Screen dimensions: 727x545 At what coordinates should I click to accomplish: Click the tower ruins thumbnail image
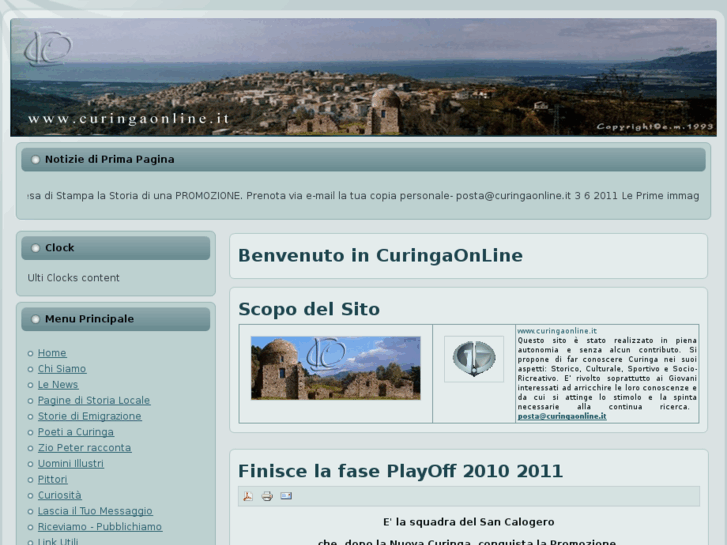pos(336,368)
